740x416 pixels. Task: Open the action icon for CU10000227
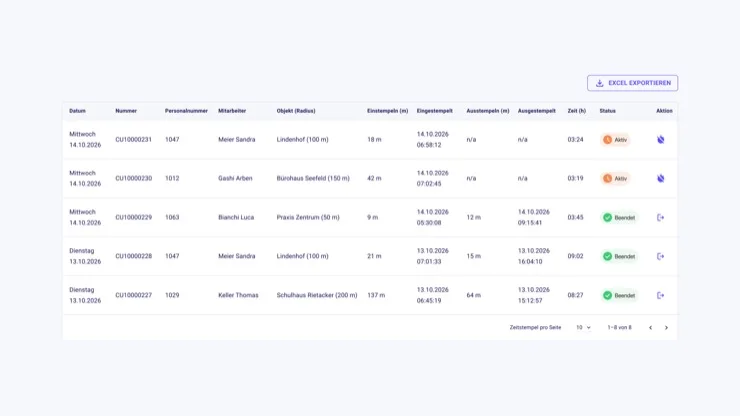(x=661, y=295)
